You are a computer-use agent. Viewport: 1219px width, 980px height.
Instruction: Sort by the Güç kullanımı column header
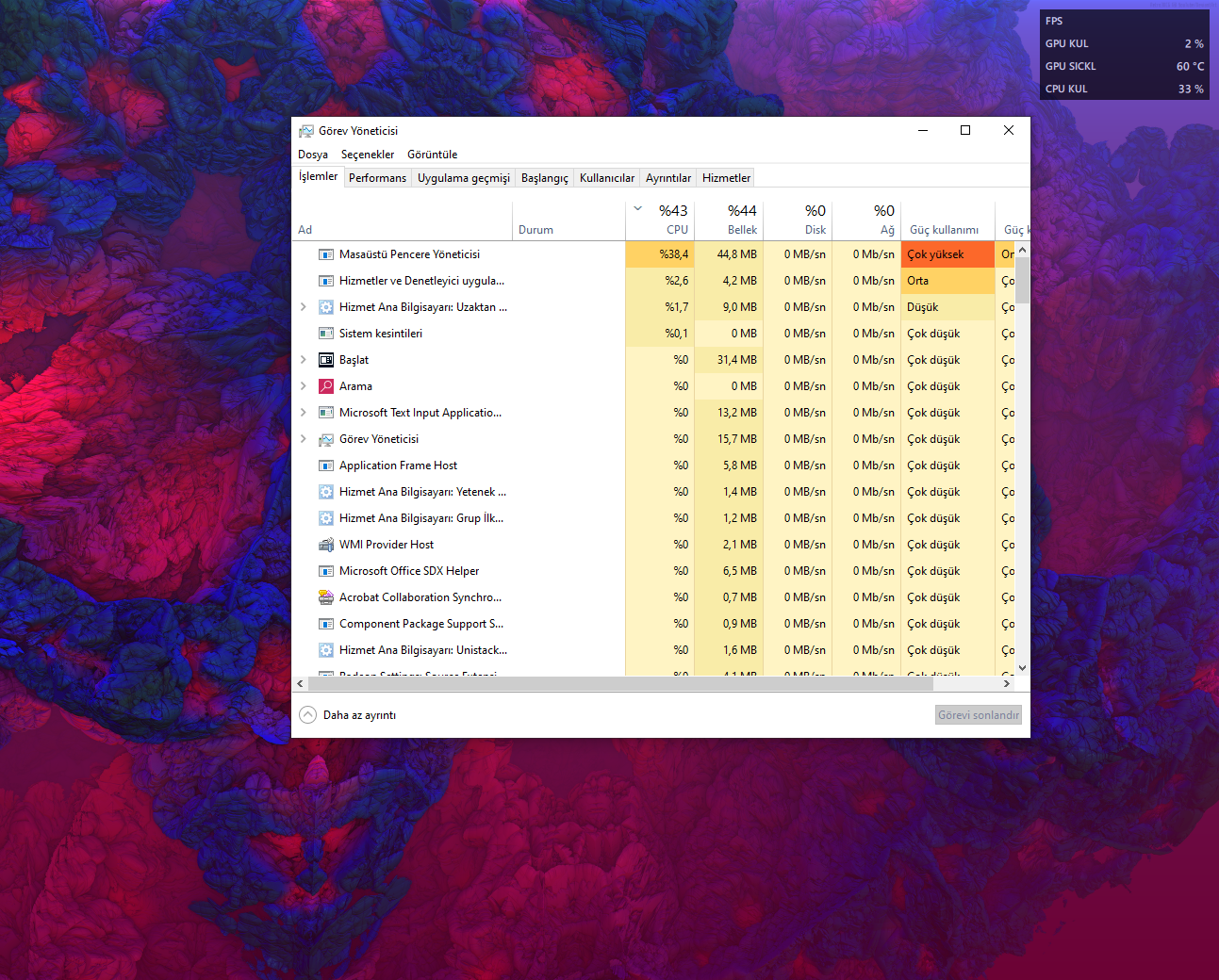948,221
